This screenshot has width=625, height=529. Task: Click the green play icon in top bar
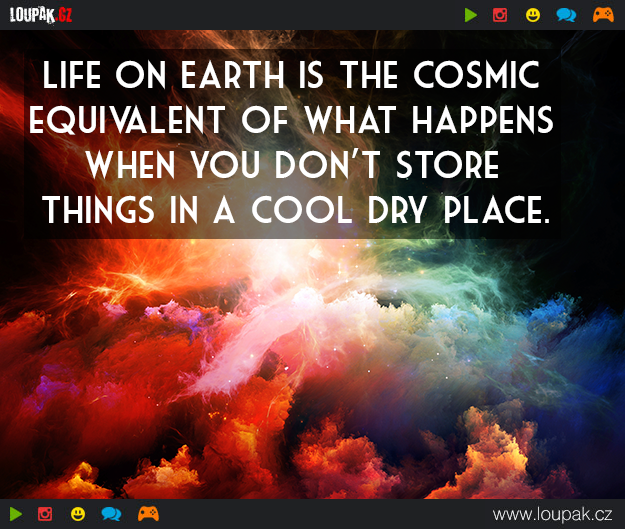471,15
